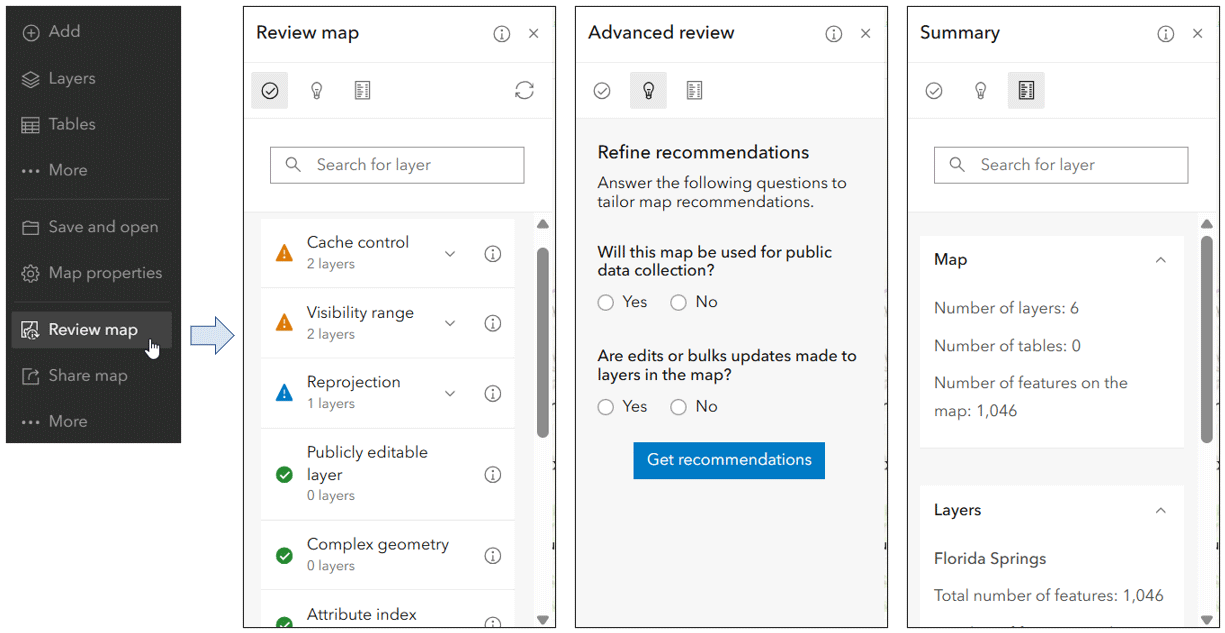Select Review map in the sidebar
This screenshot has height=633, width=1225.
[91, 329]
